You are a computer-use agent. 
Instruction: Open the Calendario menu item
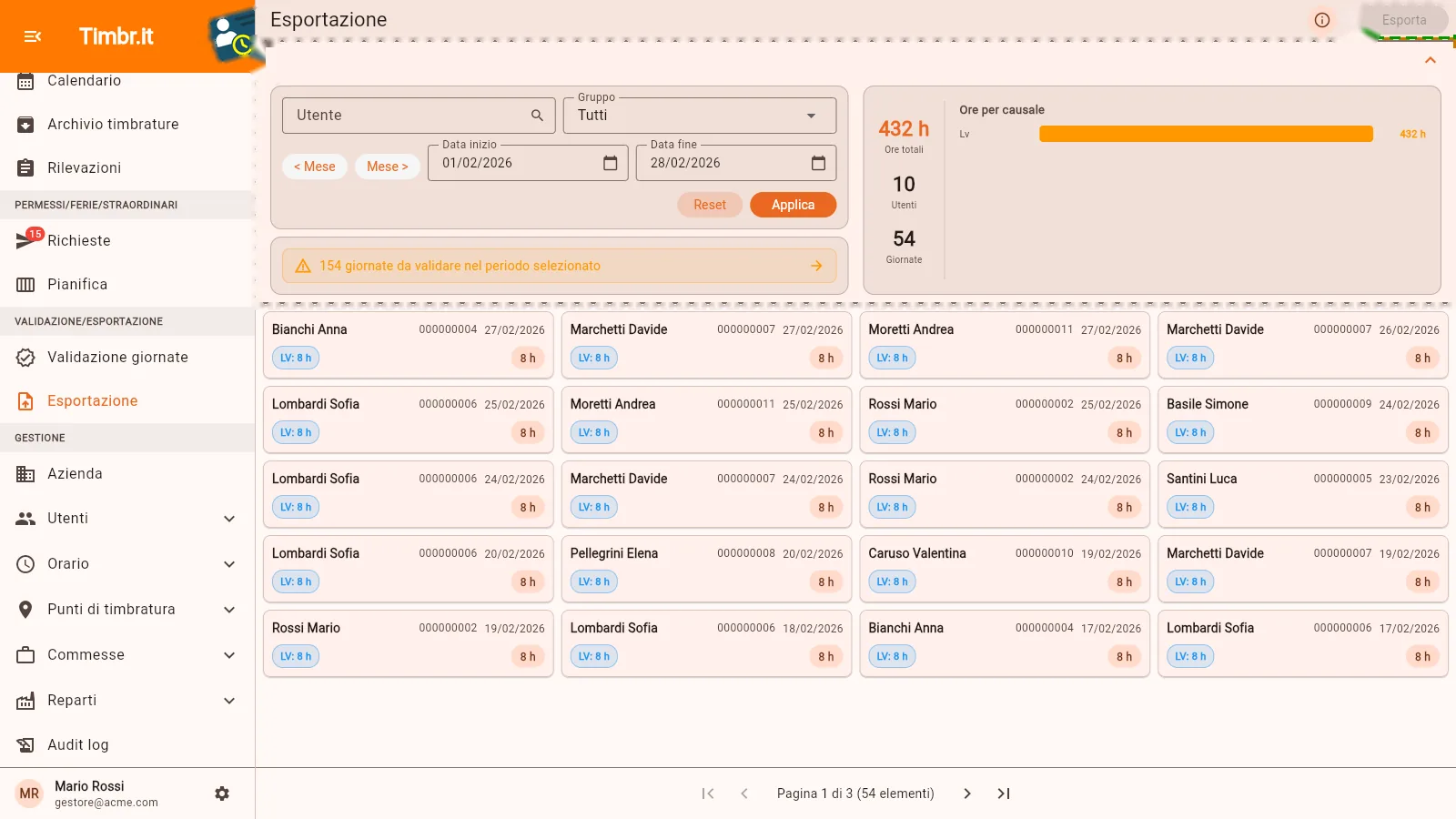click(127, 82)
